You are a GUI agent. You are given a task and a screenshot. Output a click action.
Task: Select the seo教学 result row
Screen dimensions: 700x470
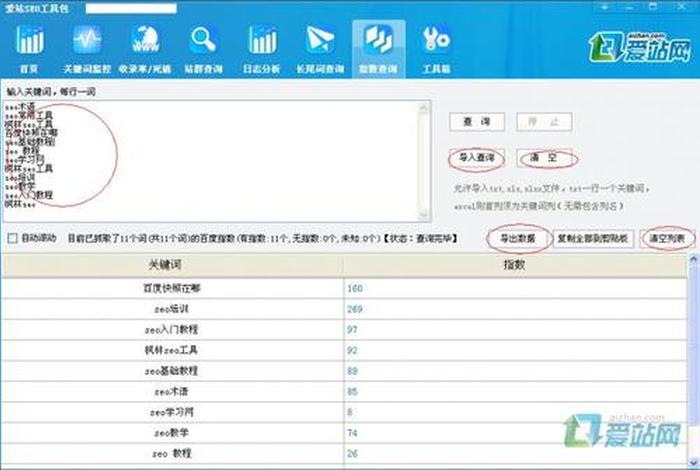click(344, 433)
